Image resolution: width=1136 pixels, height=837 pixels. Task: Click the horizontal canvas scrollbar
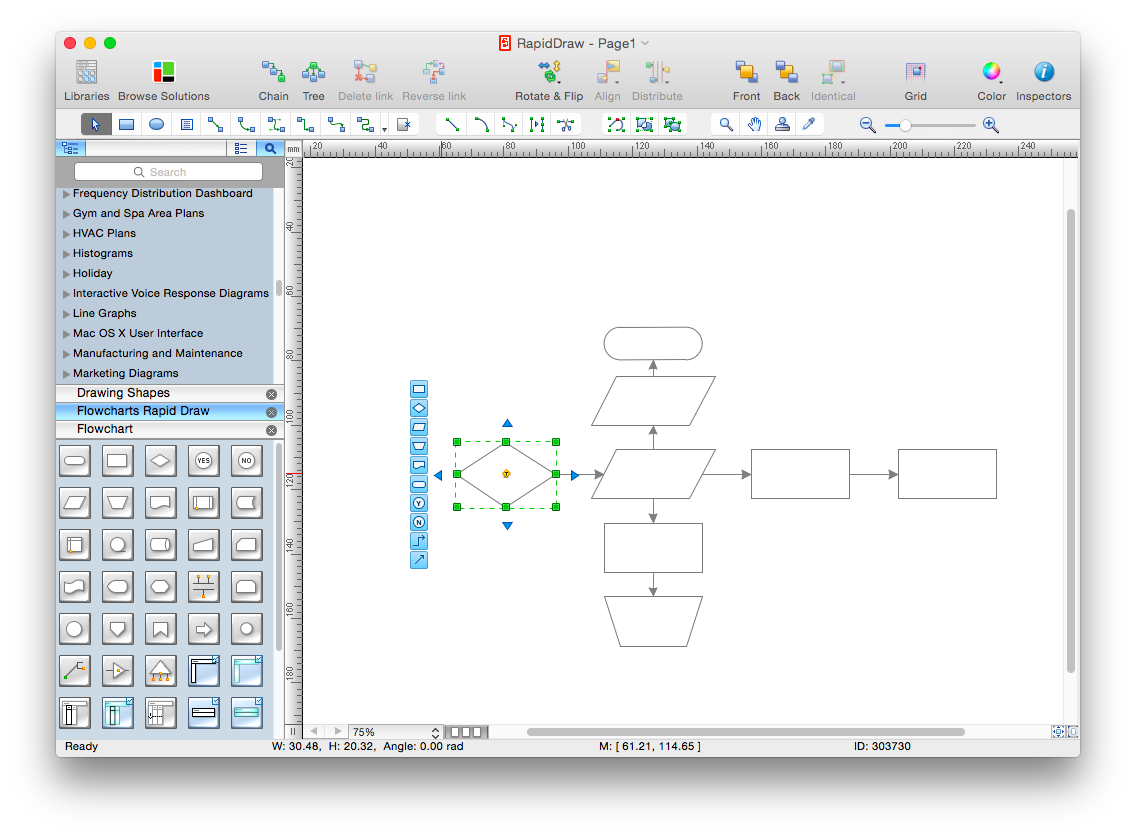746,732
